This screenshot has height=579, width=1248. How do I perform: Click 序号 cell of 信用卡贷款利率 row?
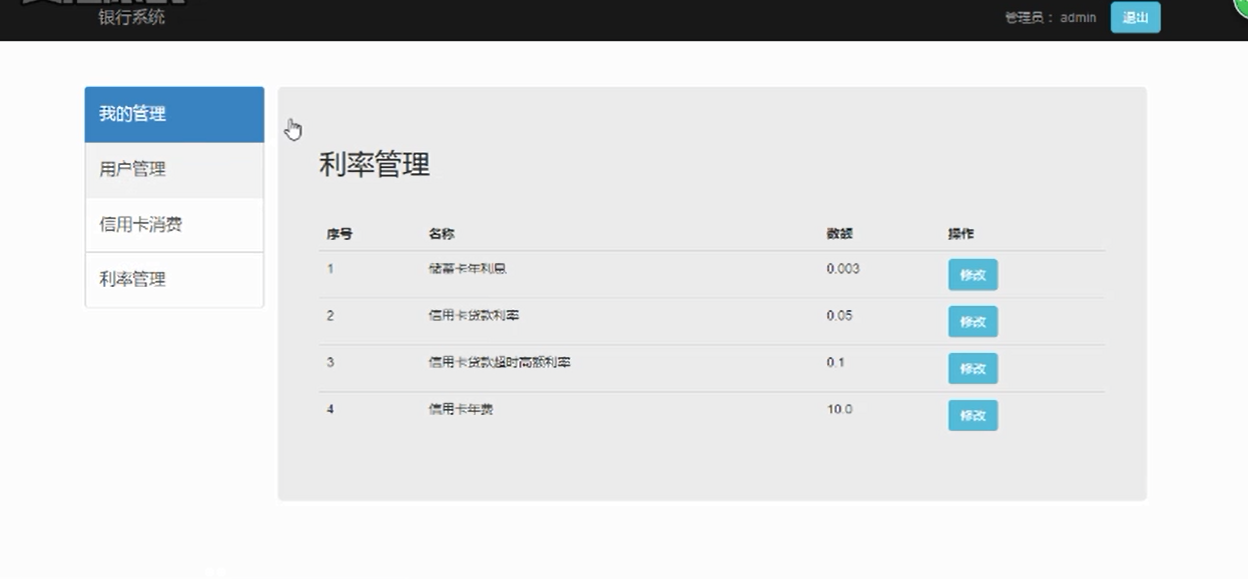(x=330, y=316)
